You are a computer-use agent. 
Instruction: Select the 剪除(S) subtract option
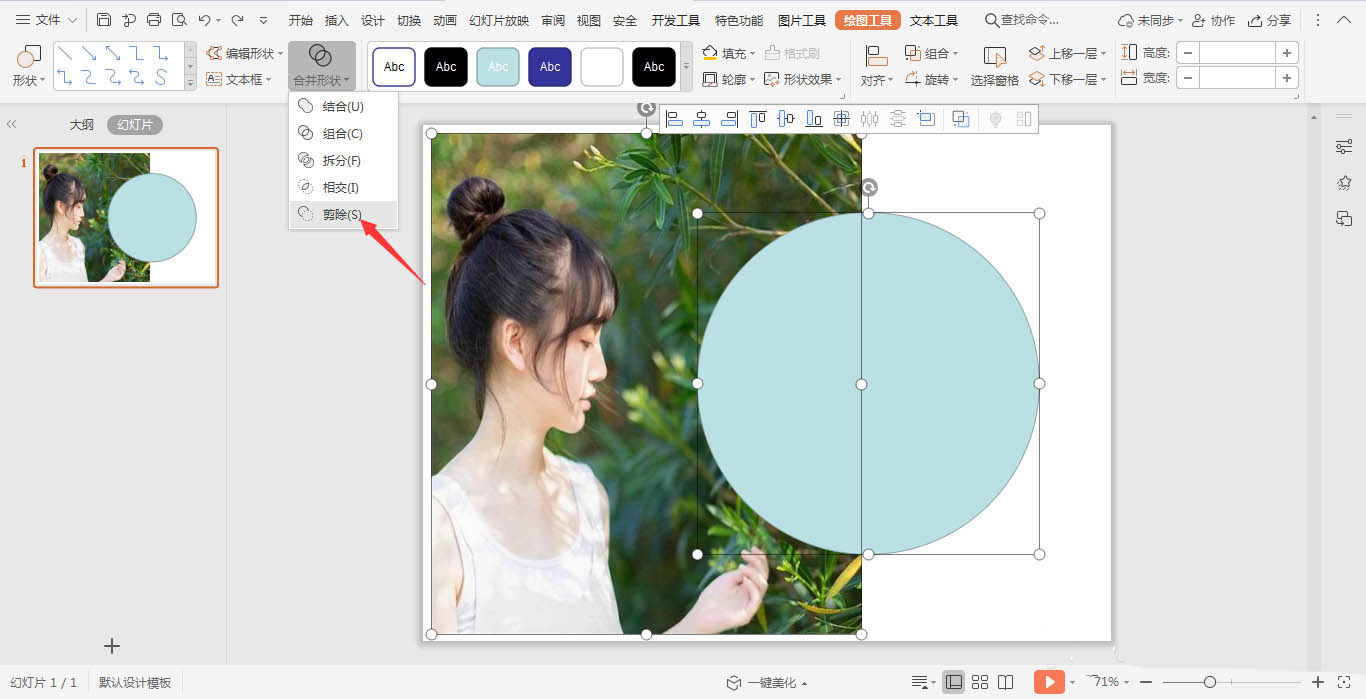tap(343, 214)
